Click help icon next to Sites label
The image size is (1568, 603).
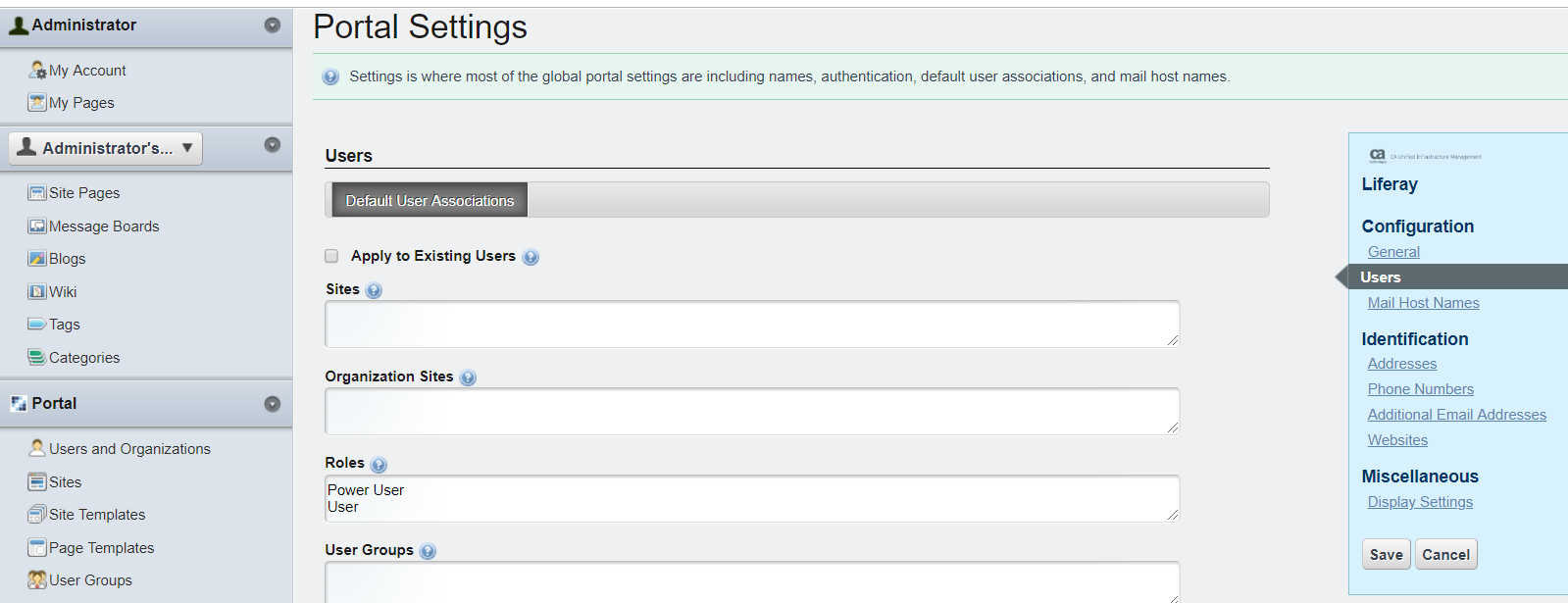374,290
